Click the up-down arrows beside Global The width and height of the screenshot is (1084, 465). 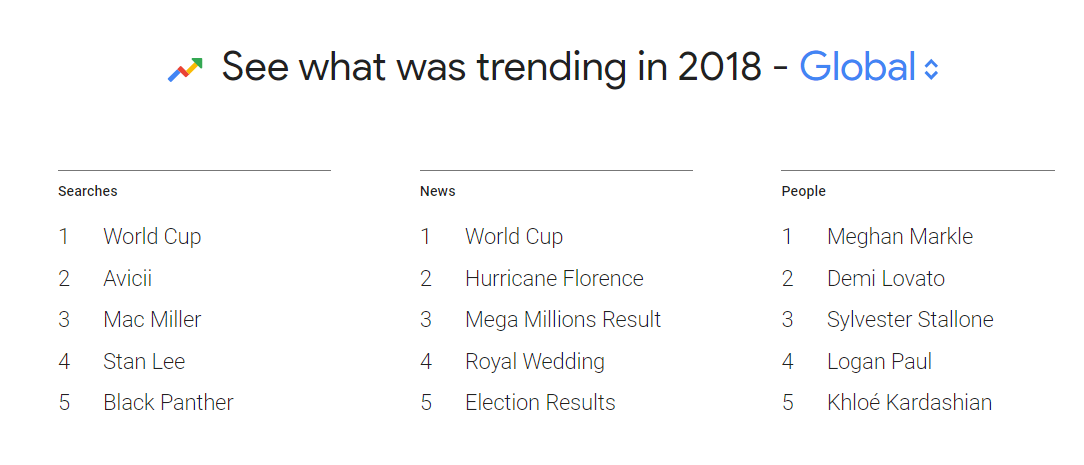coord(931,69)
